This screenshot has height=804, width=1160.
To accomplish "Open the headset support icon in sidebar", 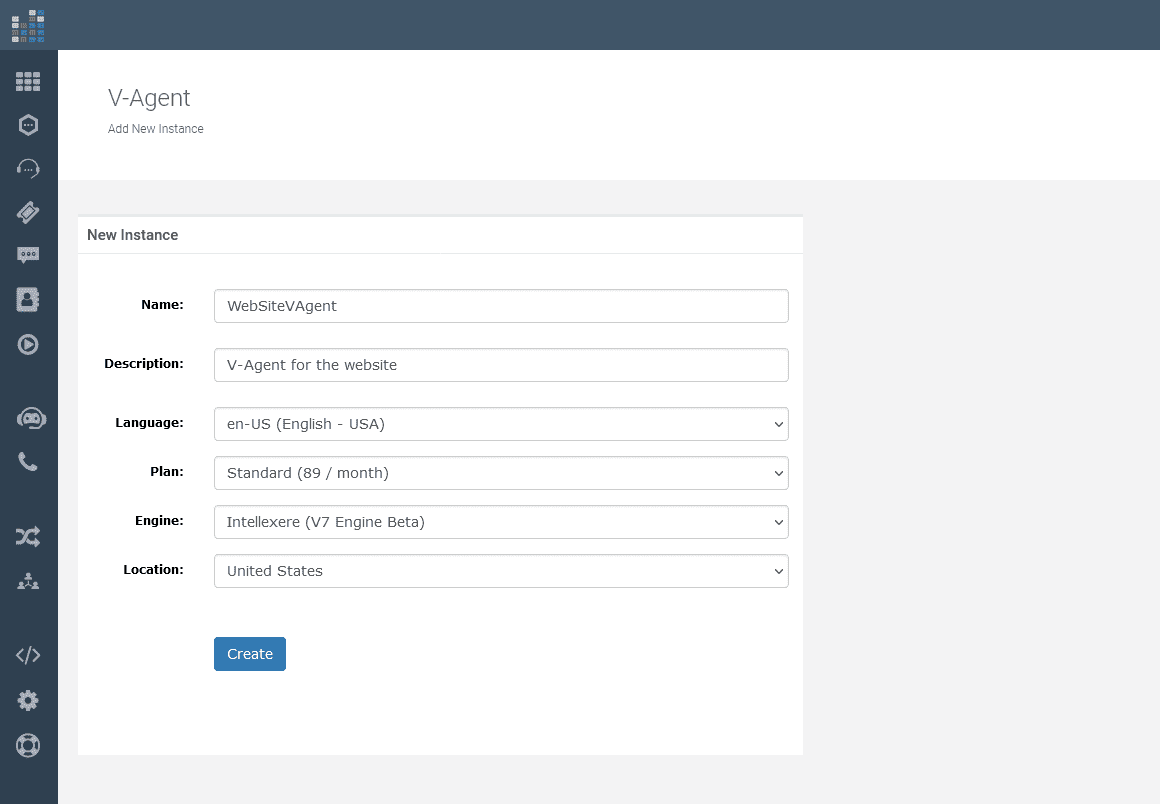I will pyautogui.click(x=28, y=169).
